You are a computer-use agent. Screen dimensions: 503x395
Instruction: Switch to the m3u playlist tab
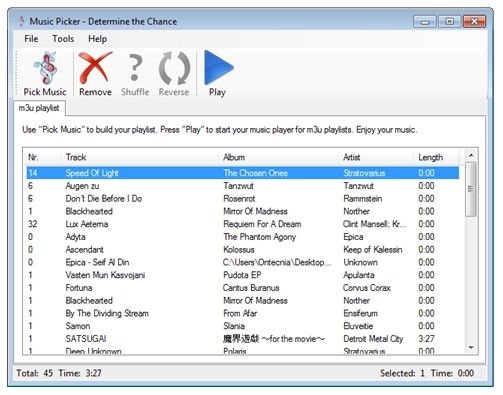[x=39, y=108]
